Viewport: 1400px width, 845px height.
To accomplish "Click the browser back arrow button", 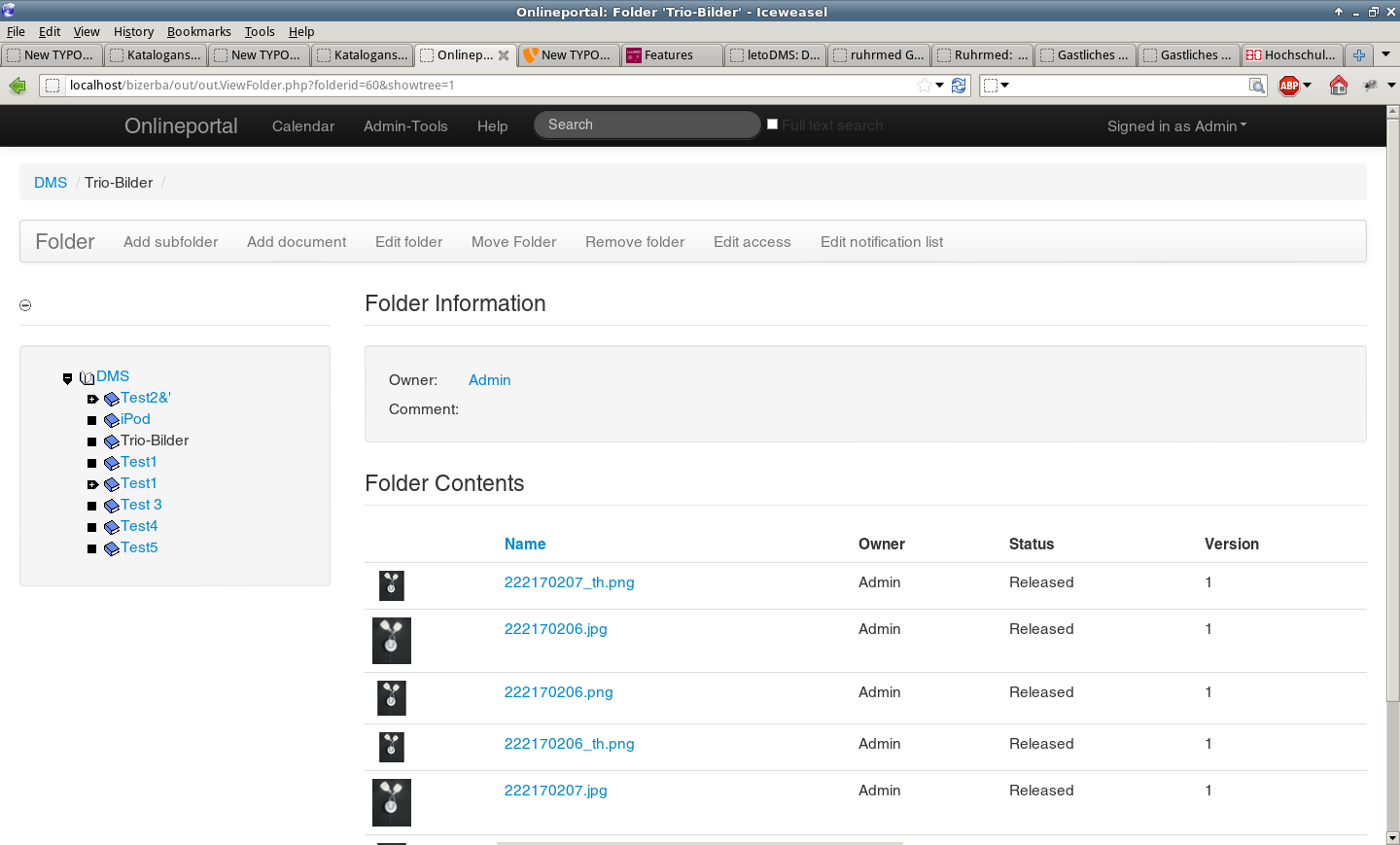I will click(x=17, y=86).
